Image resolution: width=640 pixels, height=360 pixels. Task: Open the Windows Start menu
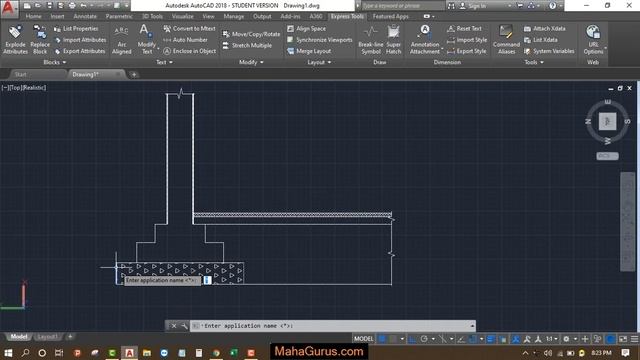tap(8, 353)
